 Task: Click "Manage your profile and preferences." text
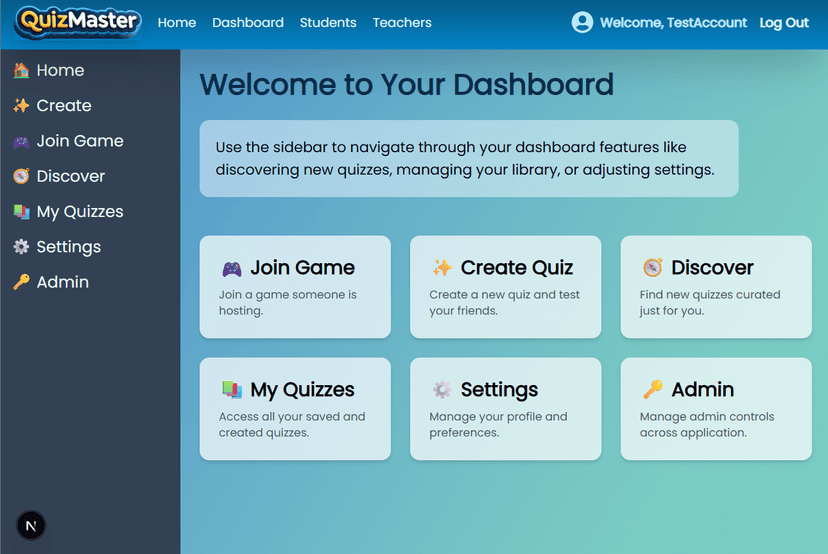[x=498, y=425]
